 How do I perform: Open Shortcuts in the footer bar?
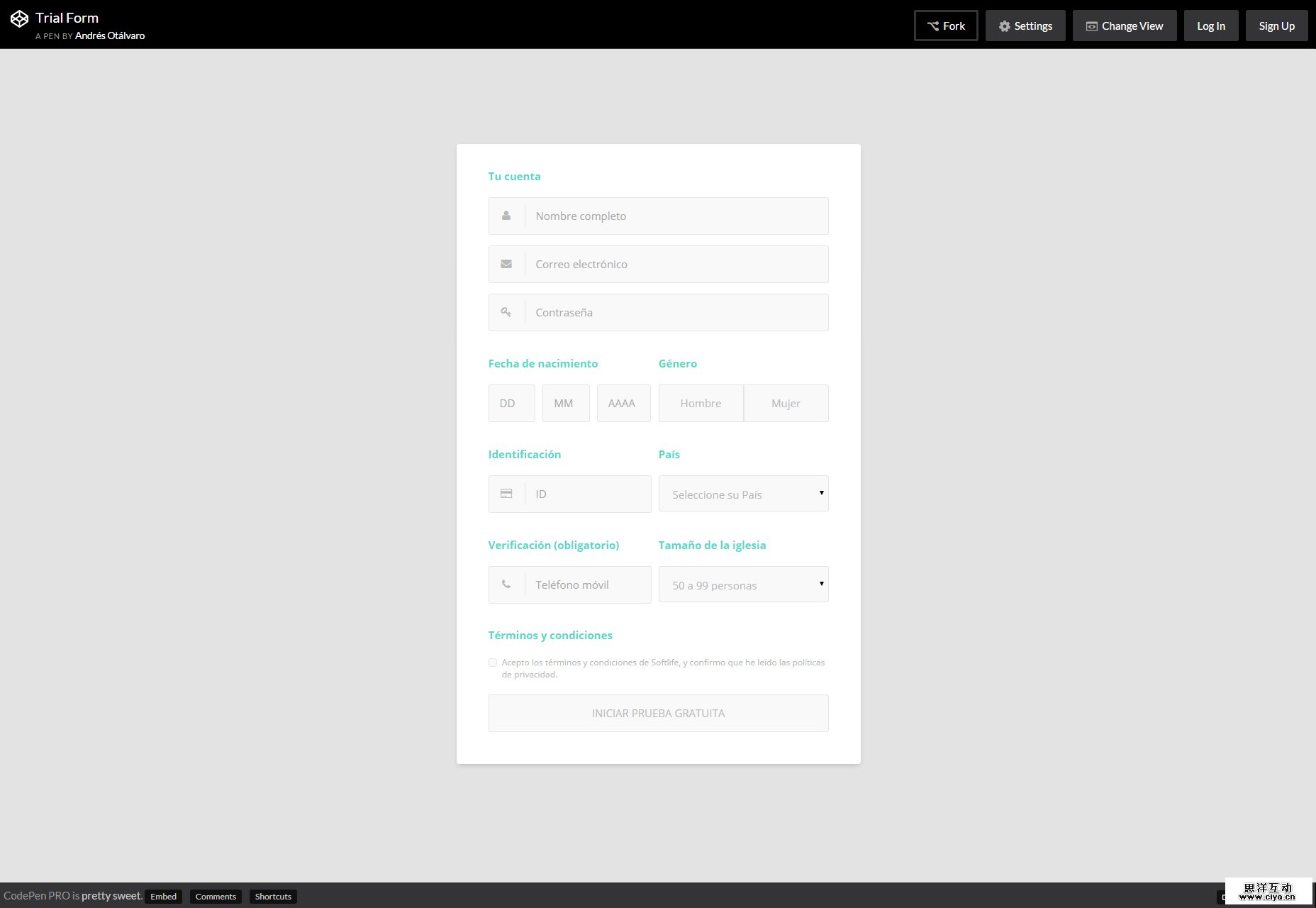(273, 896)
